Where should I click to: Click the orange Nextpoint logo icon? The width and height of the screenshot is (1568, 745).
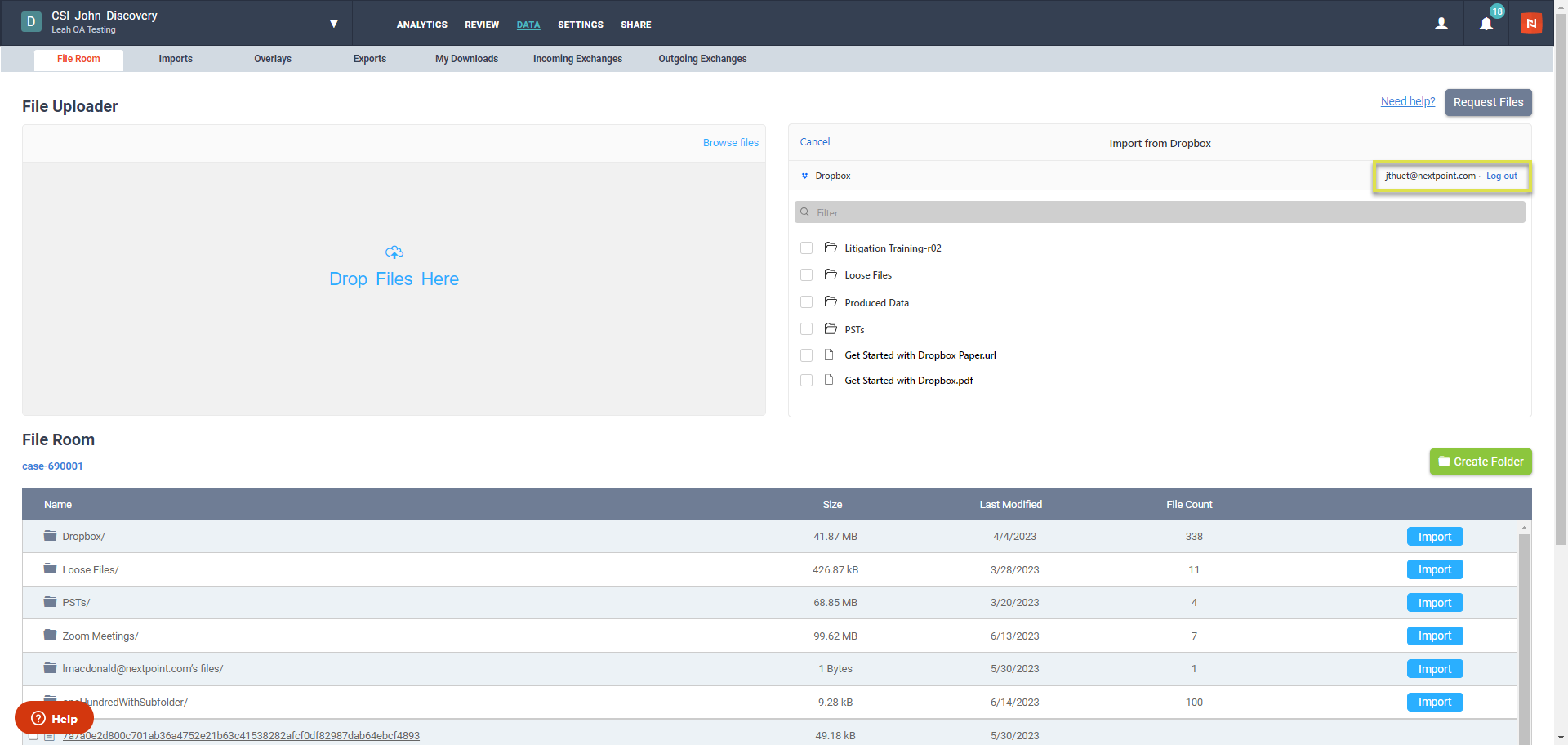[x=1531, y=24]
